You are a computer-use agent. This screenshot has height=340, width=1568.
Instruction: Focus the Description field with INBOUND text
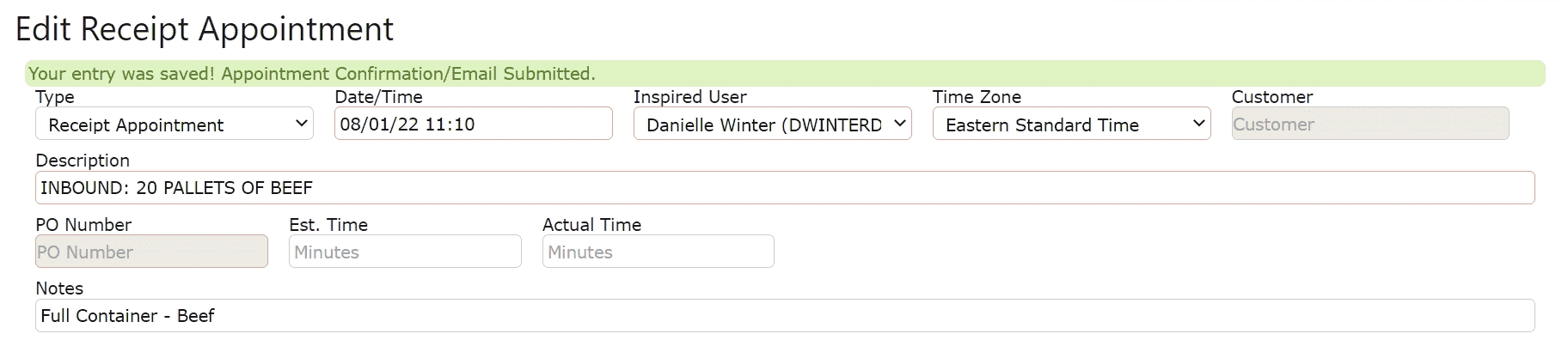click(785, 188)
